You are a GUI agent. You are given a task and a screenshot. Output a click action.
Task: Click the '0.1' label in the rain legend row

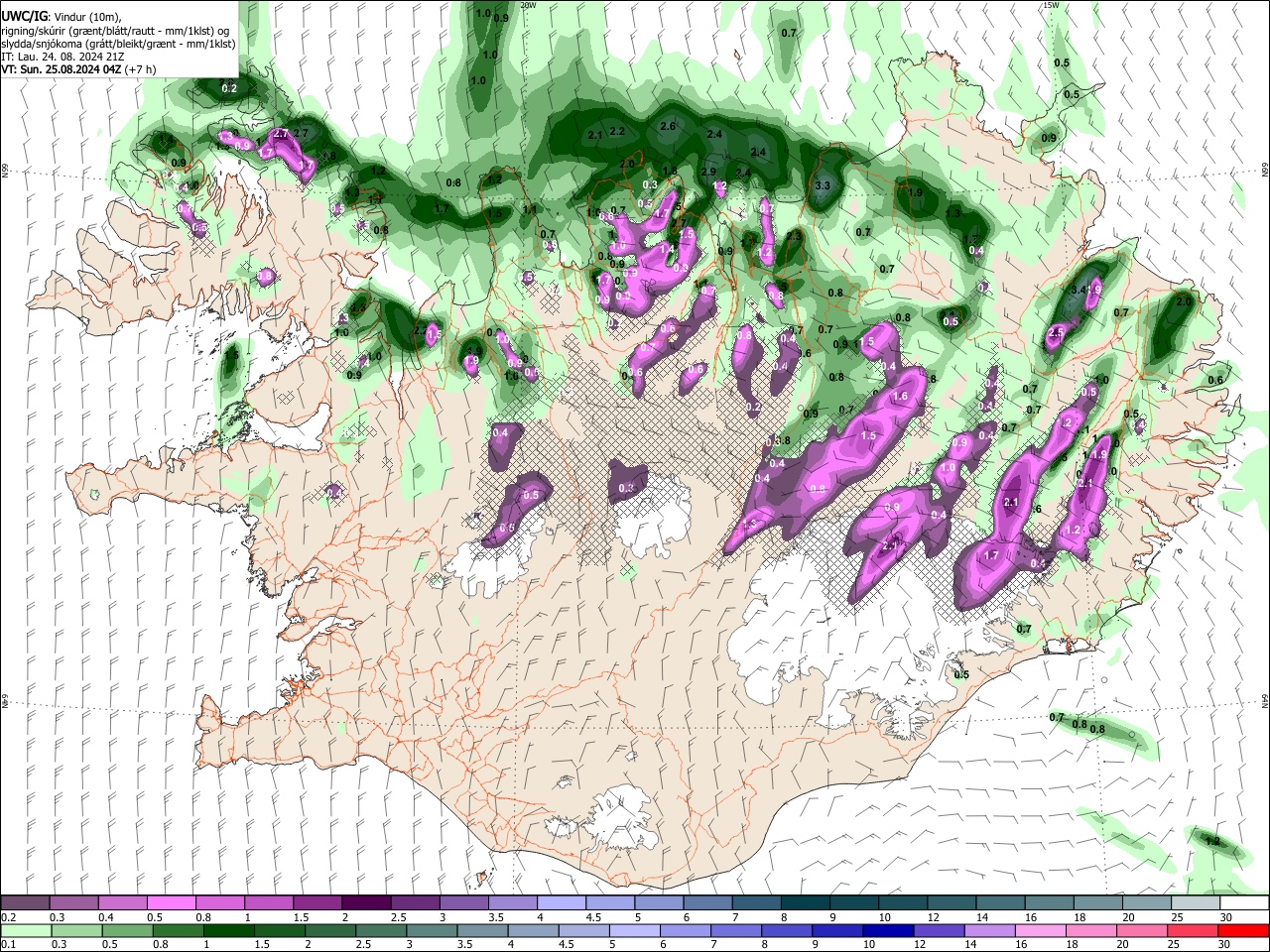8,944
